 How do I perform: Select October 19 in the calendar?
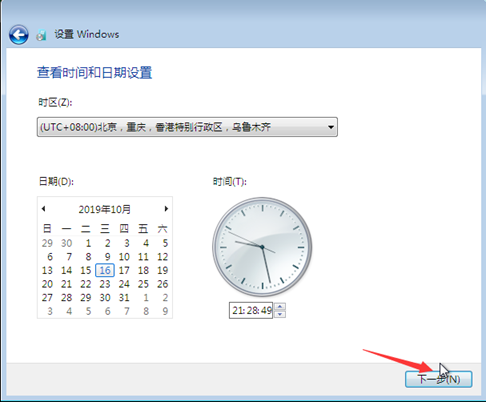point(163,270)
